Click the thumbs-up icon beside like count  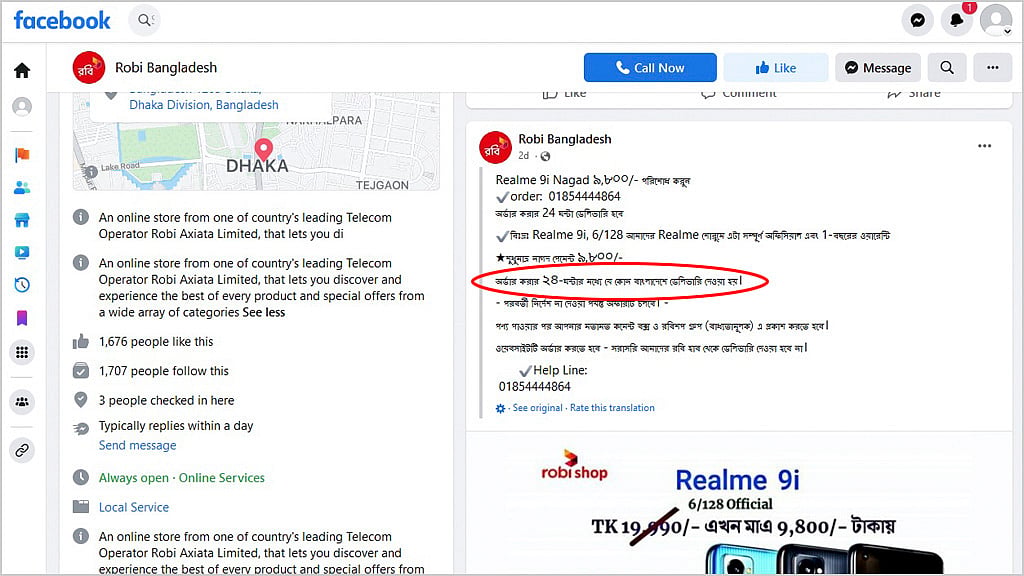81,342
